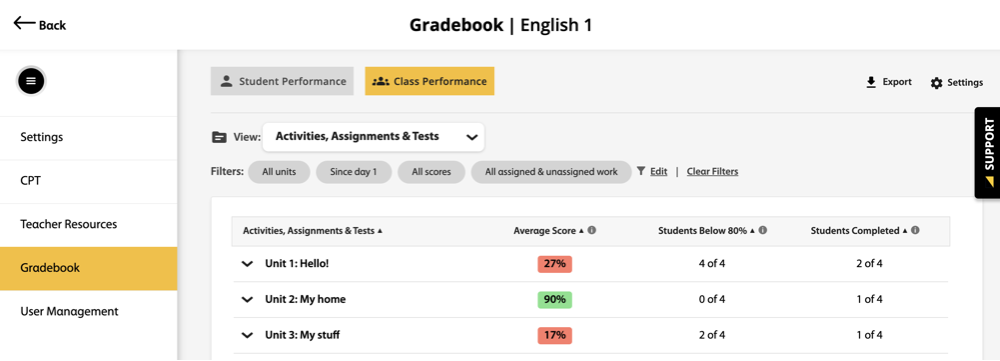Screen dimensions: 1000x361
Task: Click the Back arrow icon
Action: pyautogui.click(x=24, y=24)
